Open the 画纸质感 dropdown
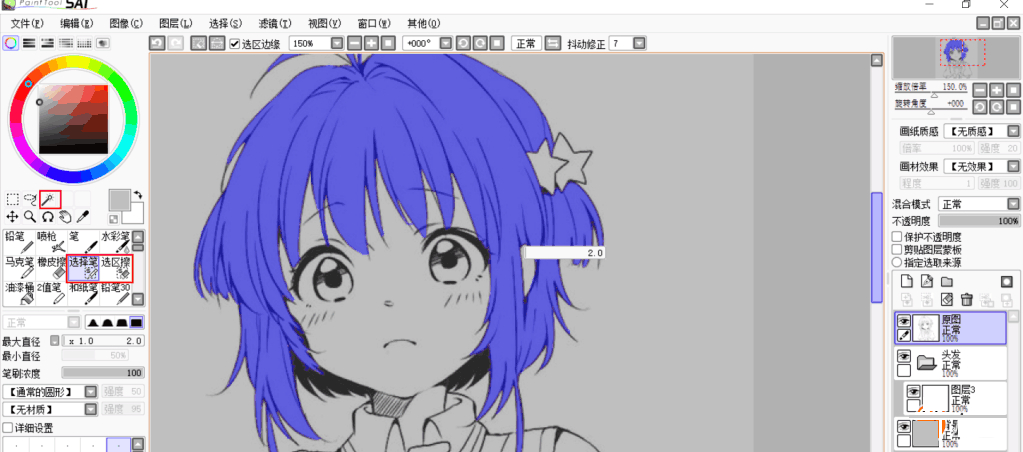The height and width of the screenshot is (452, 1023). click(1013, 131)
